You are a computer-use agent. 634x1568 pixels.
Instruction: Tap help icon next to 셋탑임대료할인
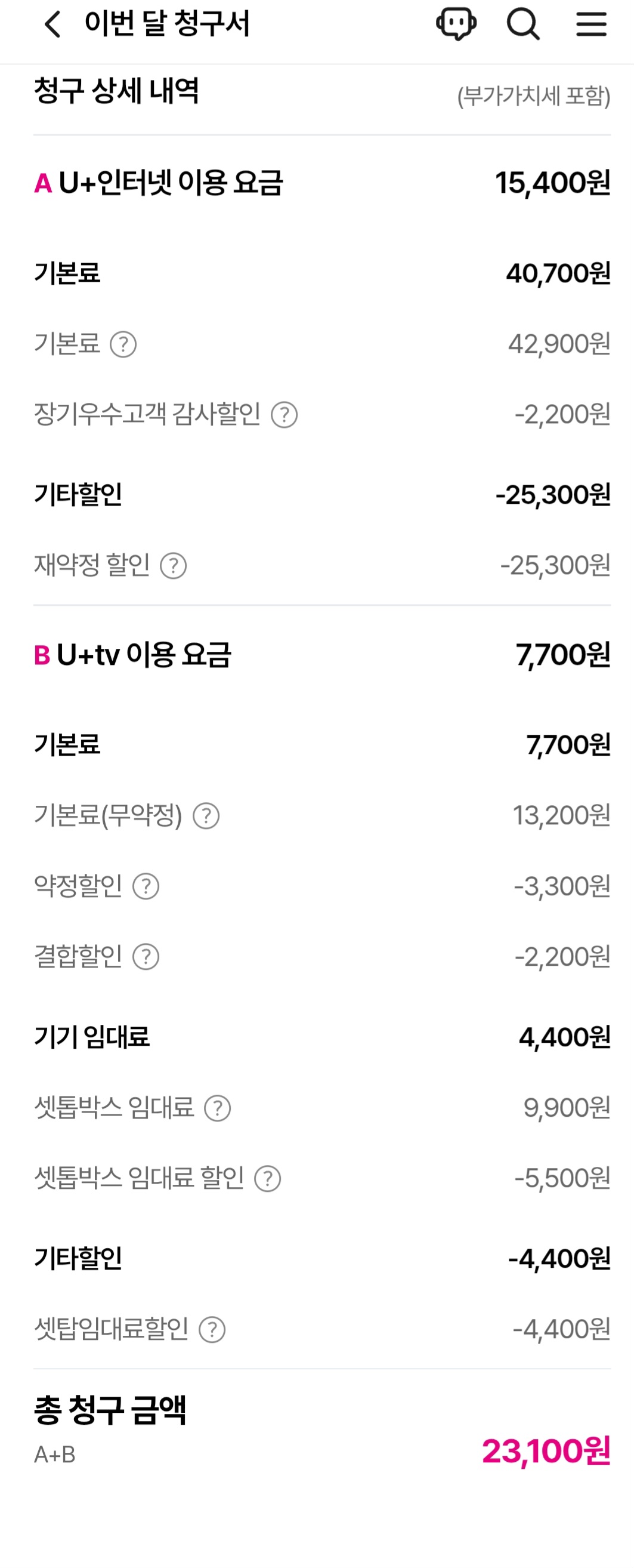[x=212, y=1330]
